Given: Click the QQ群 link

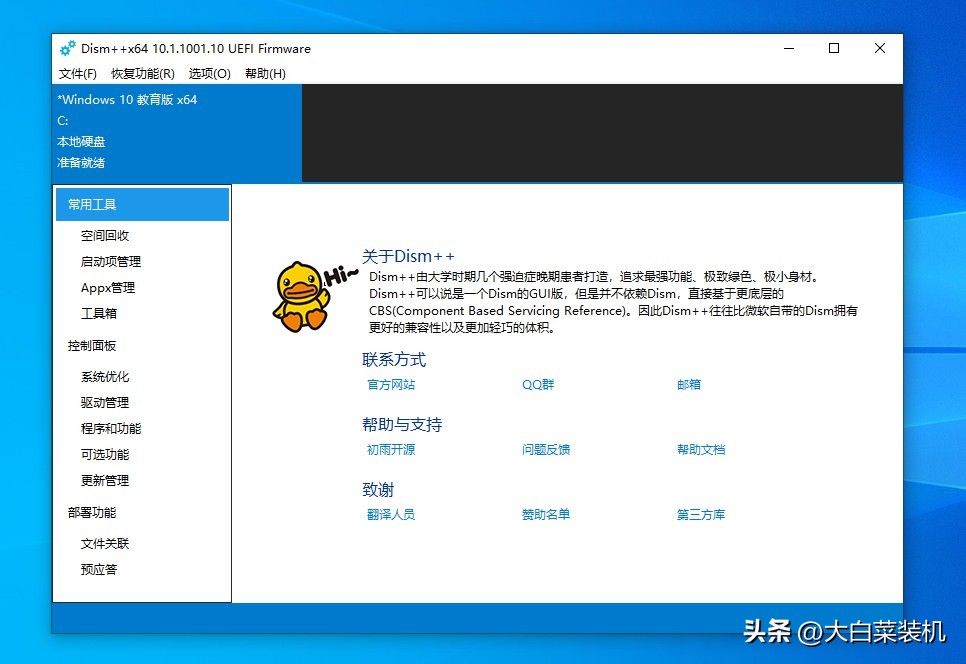Looking at the screenshot, I should (537, 384).
